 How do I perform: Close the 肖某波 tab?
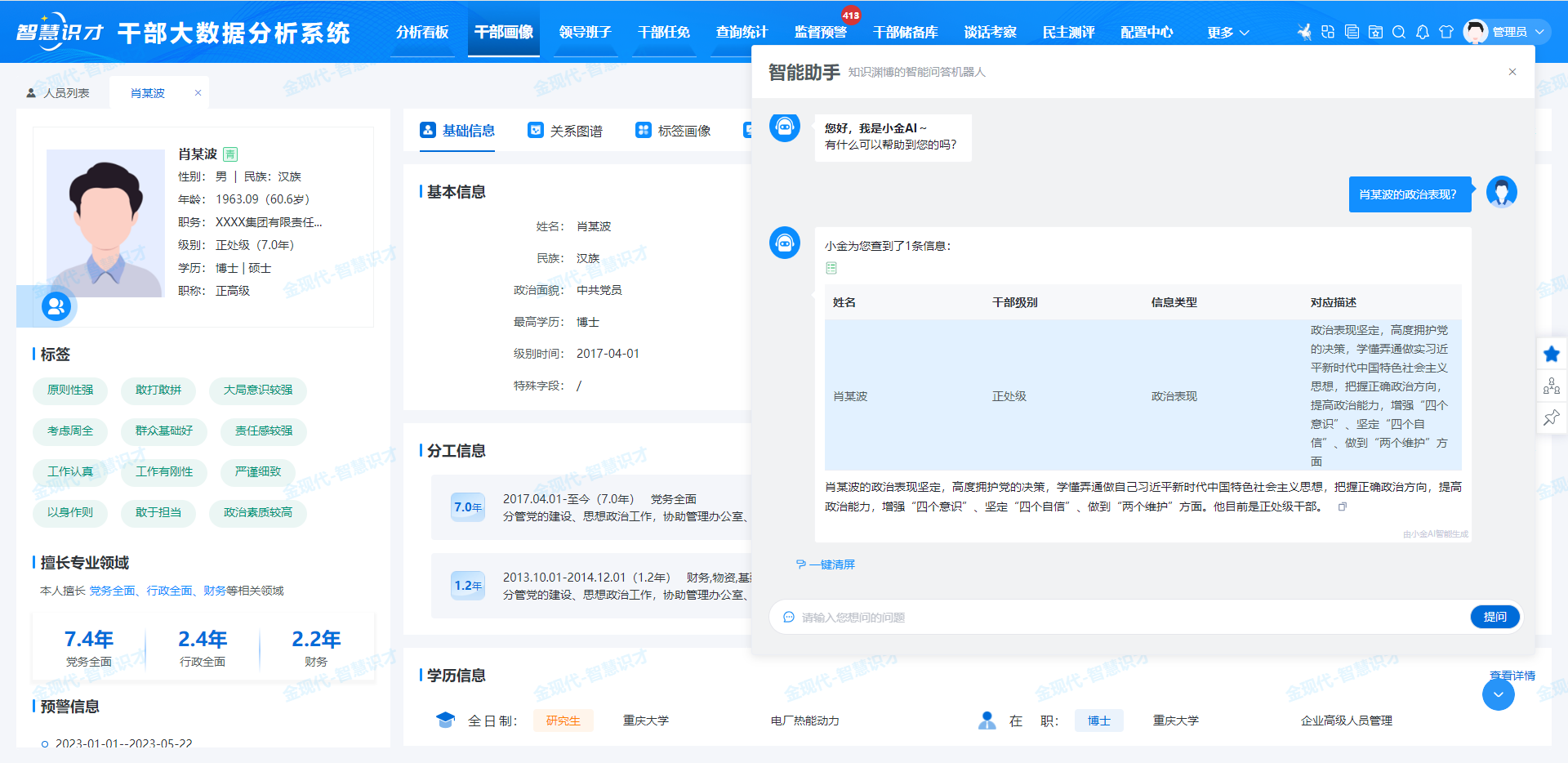[197, 92]
